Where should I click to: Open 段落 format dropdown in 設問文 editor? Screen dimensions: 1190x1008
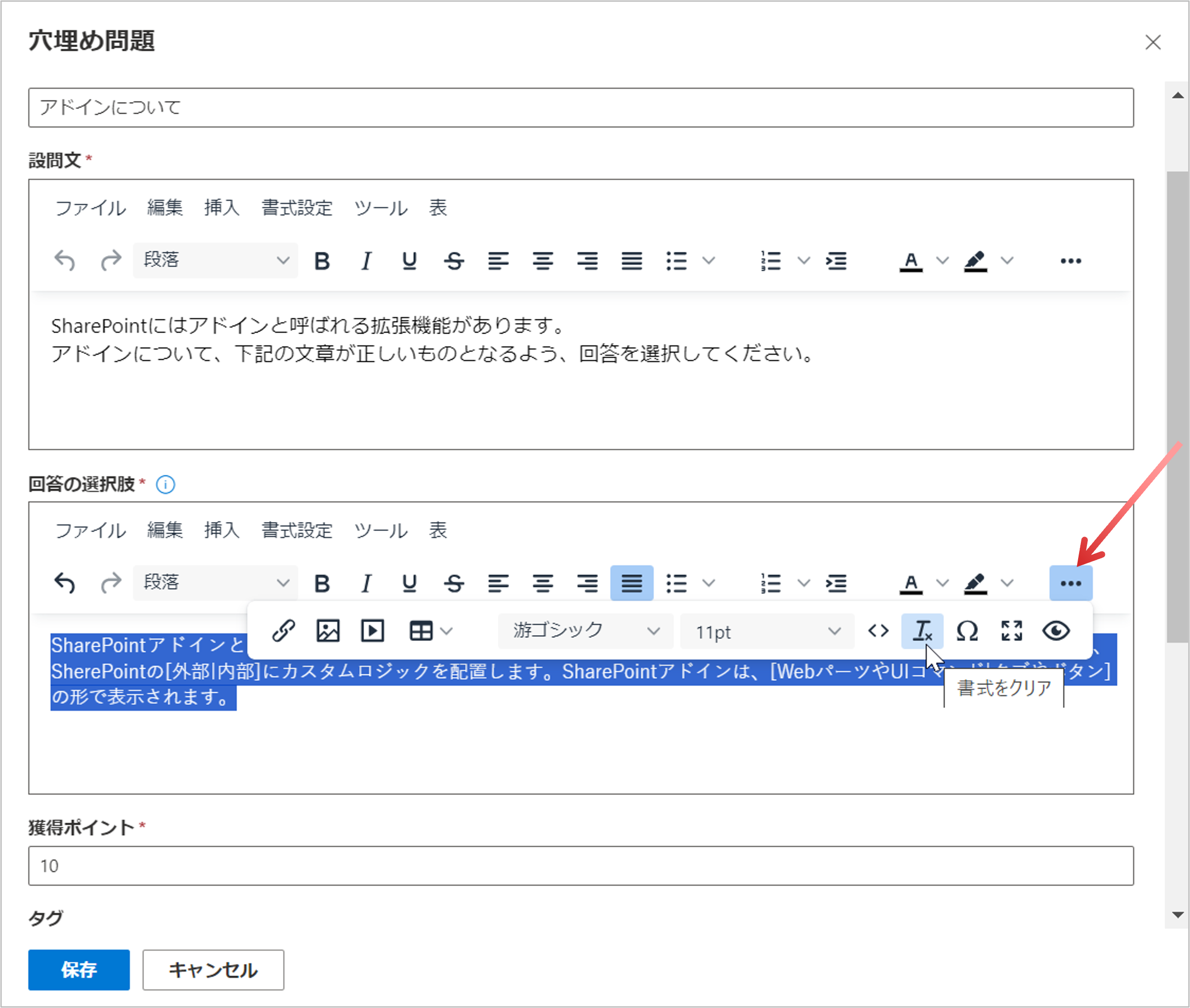pos(215,261)
